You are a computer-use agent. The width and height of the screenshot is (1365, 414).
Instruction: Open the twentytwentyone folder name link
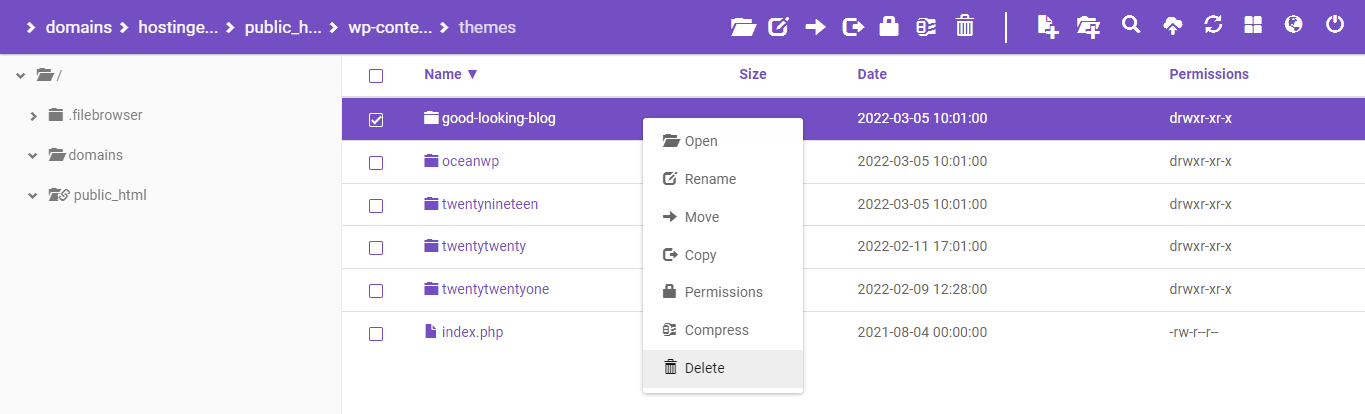click(495, 289)
